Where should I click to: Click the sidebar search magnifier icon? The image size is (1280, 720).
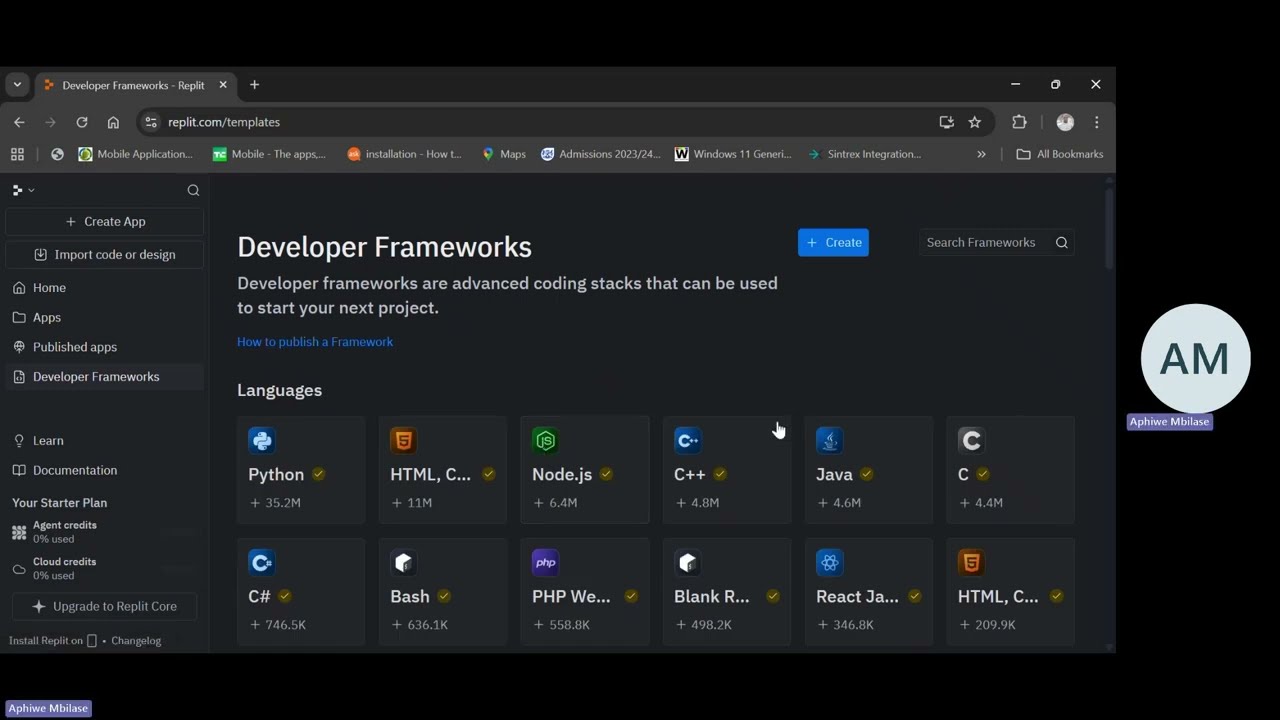point(193,190)
